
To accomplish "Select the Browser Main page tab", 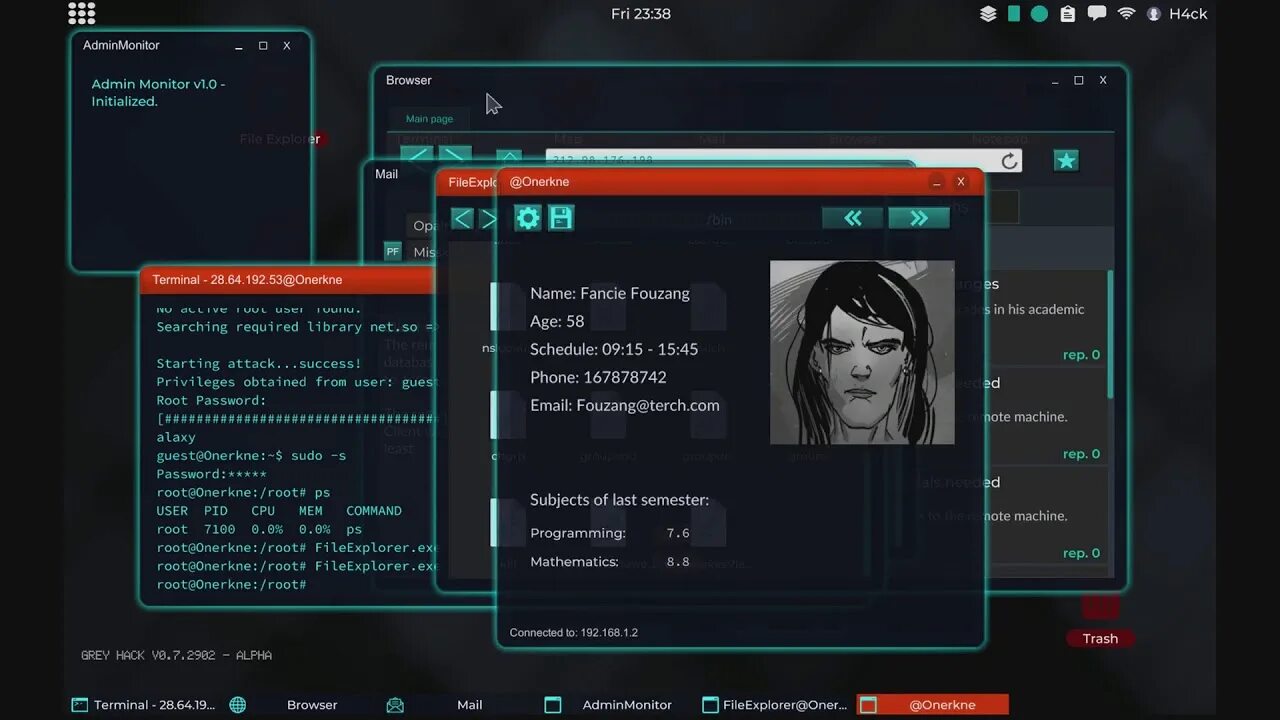I will click(429, 118).
